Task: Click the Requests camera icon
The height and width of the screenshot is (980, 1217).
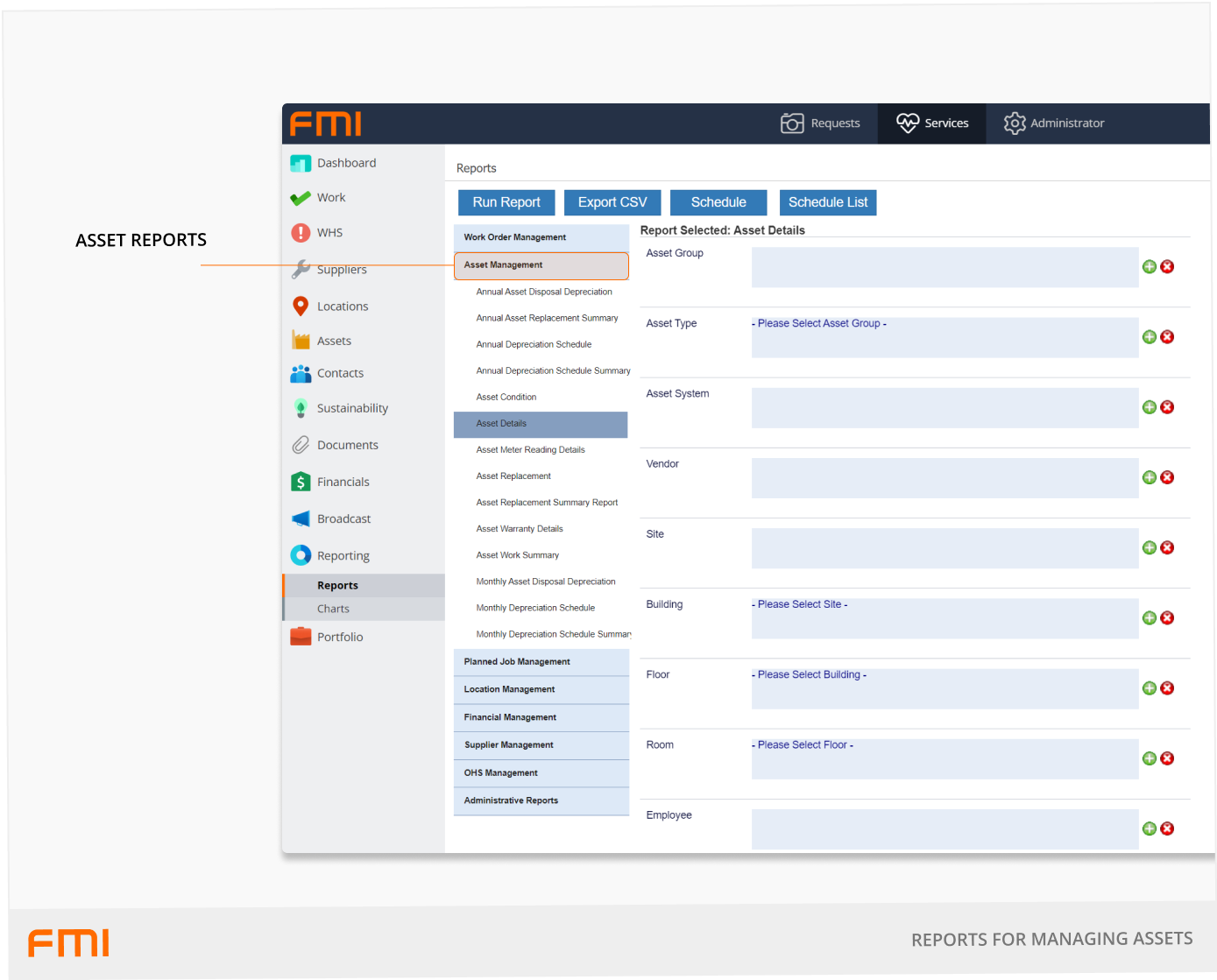Action: tap(792, 123)
